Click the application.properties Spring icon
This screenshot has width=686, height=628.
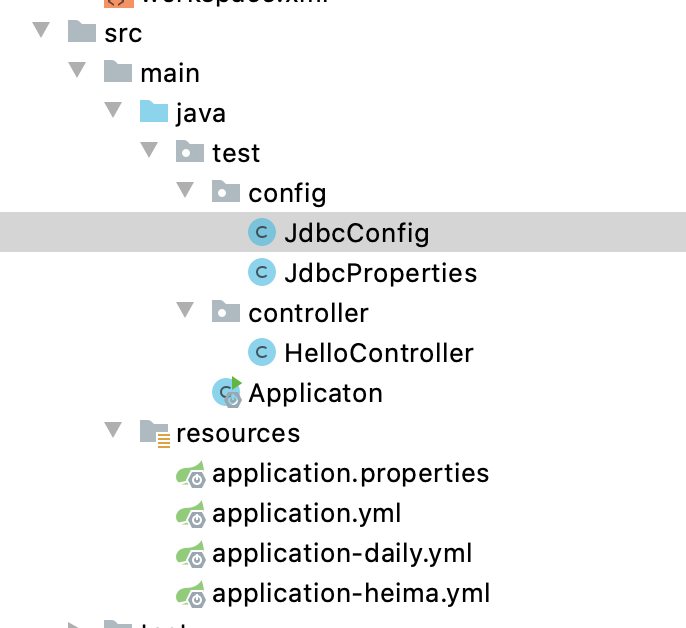pyautogui.click(x=191, y=473)
